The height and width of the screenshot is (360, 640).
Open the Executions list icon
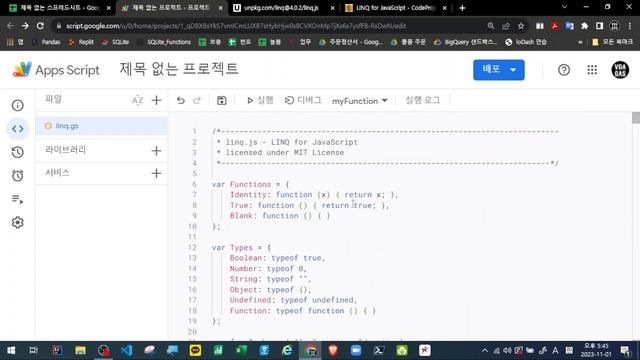click(x=18, y=199)
